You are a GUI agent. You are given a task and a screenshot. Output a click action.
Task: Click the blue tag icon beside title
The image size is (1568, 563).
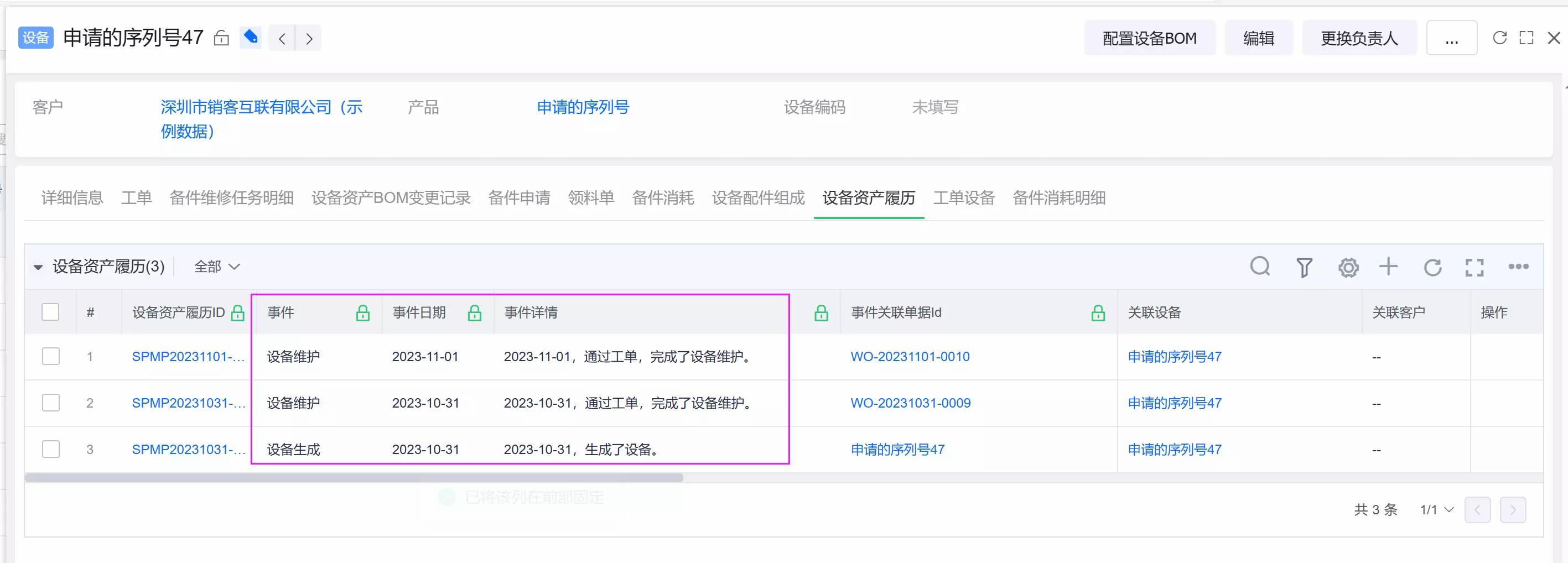(250, 38)
